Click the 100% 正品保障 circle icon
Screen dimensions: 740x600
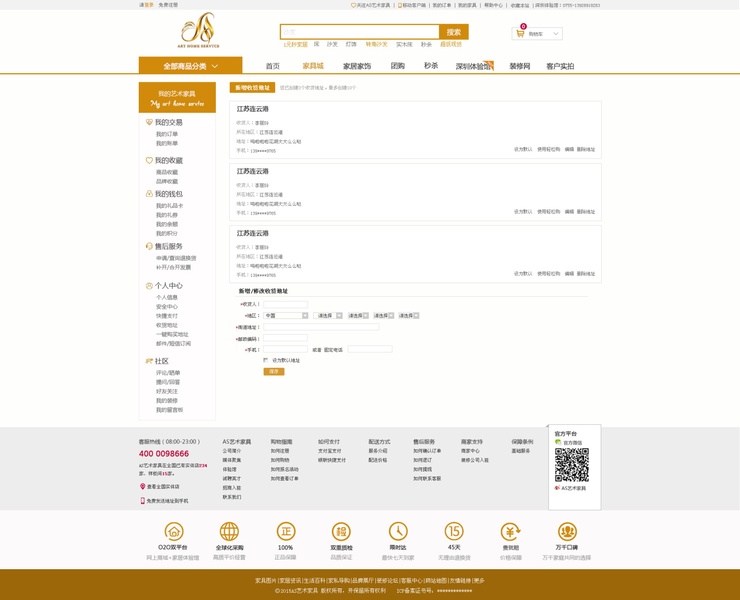pos(286,532)
